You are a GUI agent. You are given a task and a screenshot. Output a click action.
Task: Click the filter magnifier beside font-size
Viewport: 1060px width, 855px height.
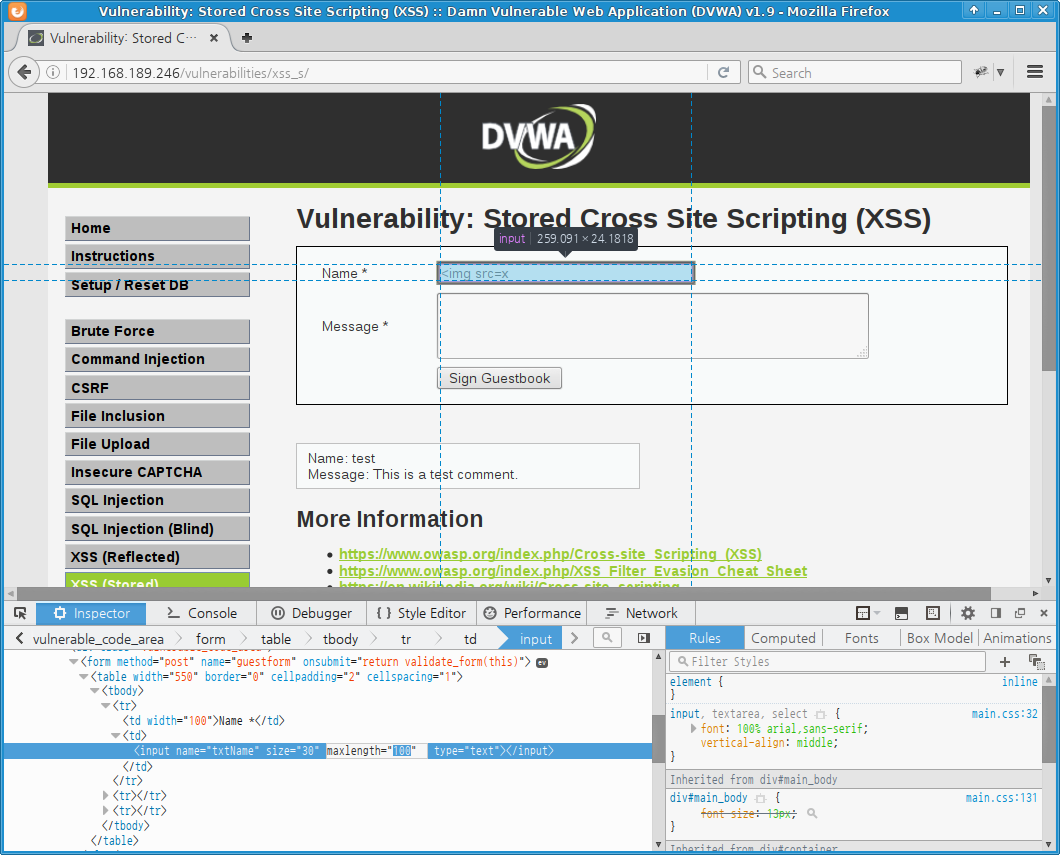pos(812,814)
